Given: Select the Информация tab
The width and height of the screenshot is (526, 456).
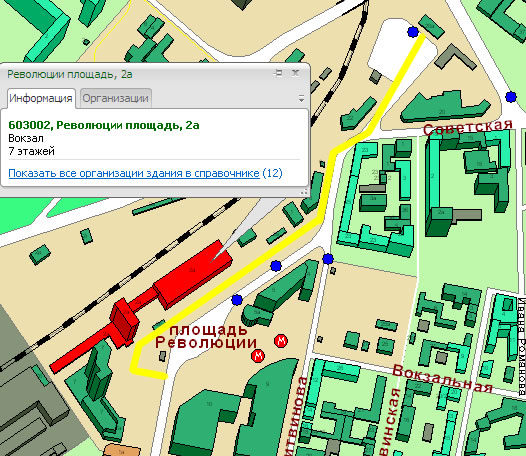Looking at the screenshot, I should tap(41, 98).
